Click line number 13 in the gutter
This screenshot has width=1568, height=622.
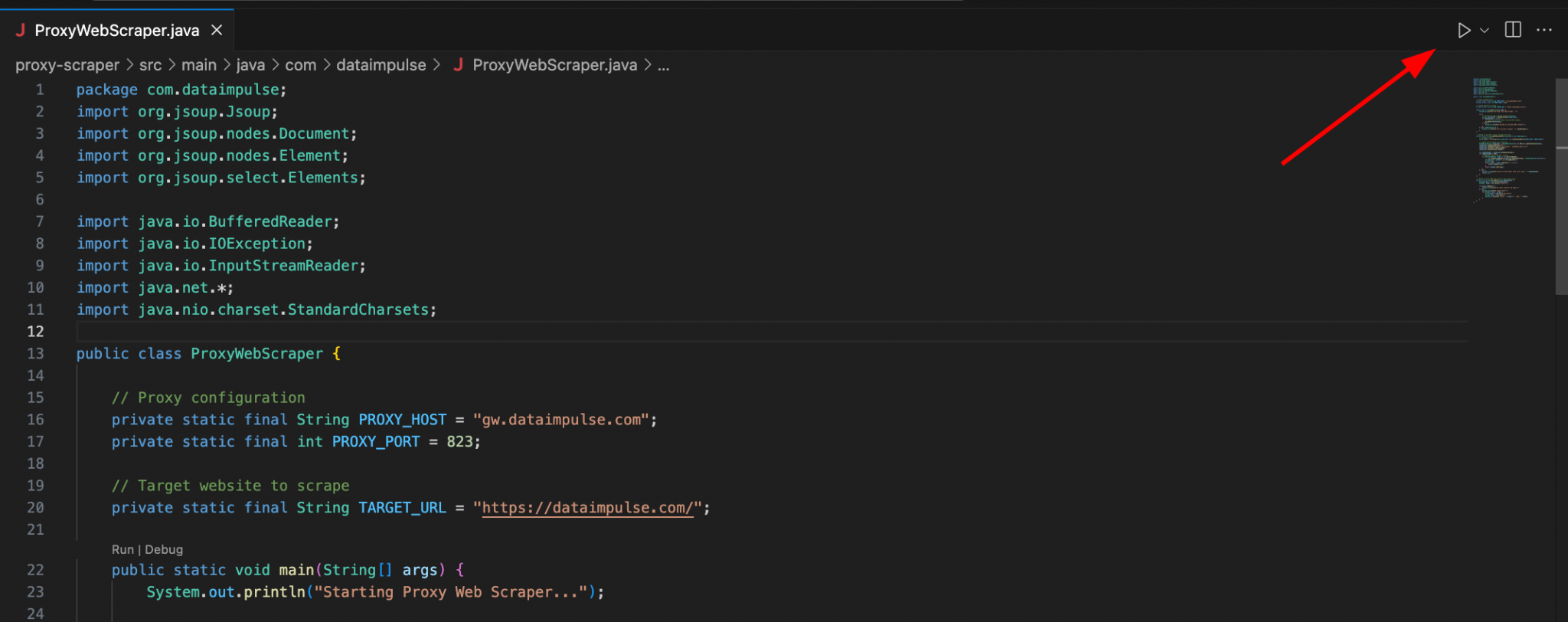tap(35, 354)
